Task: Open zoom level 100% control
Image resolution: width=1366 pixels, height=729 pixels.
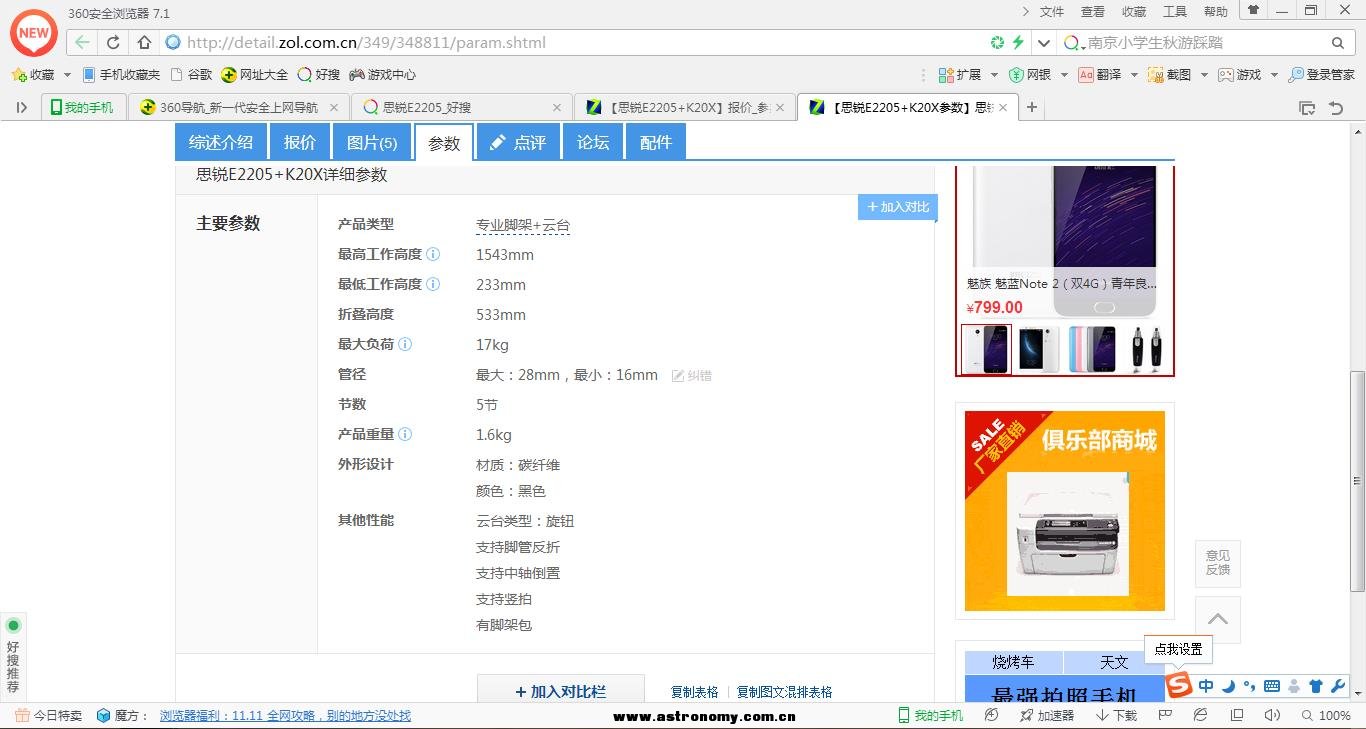Action: tap(1327, 715)
